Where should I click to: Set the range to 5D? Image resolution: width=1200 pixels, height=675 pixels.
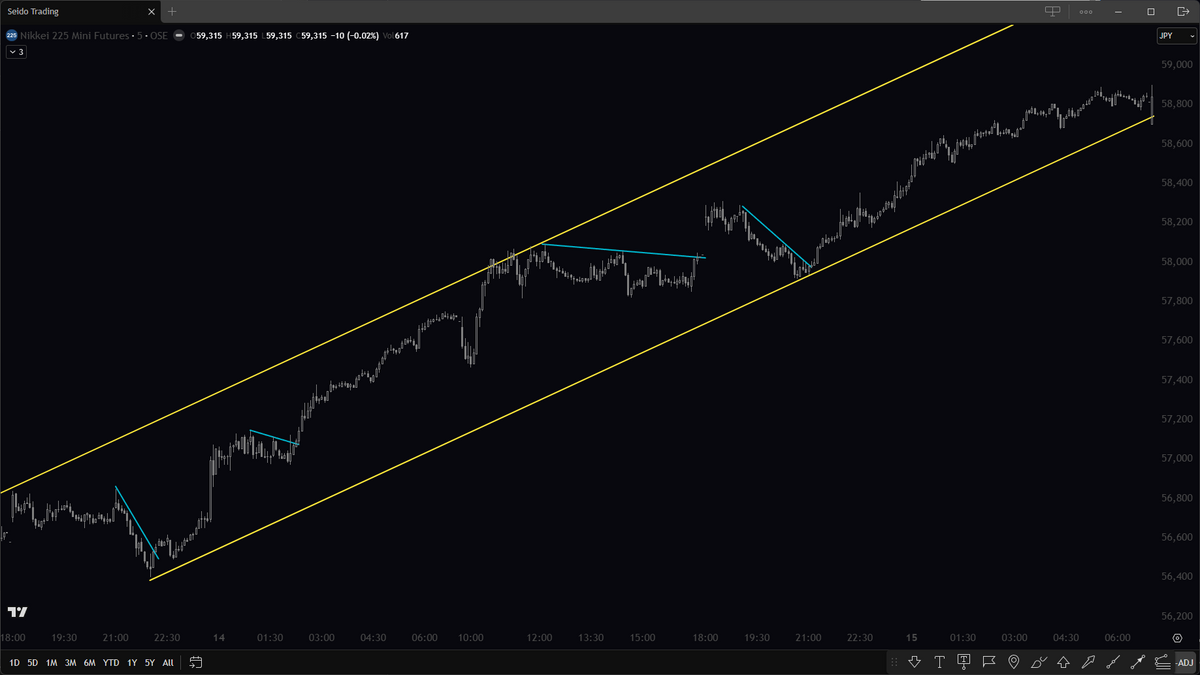33,663
